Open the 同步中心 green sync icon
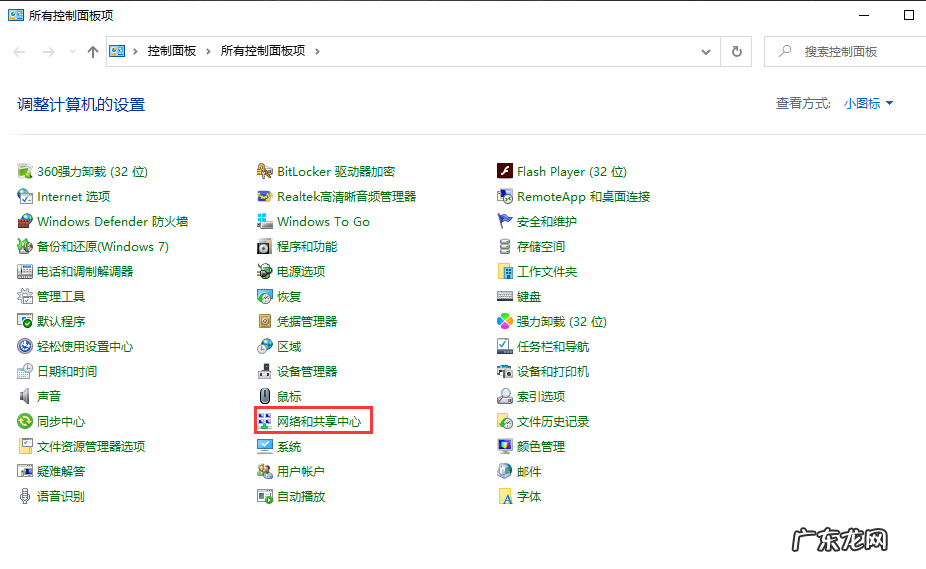This screenshot has width=926, height=569. [x=25, y=421]
